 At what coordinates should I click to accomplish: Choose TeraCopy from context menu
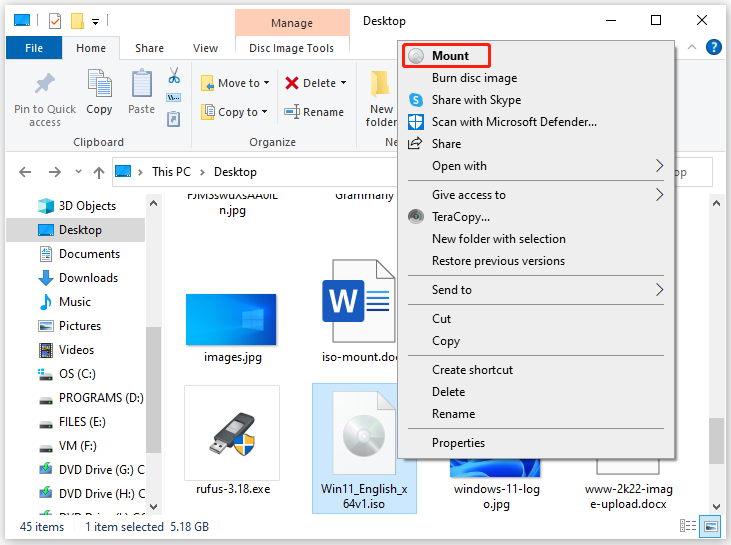tap(461, 217)
